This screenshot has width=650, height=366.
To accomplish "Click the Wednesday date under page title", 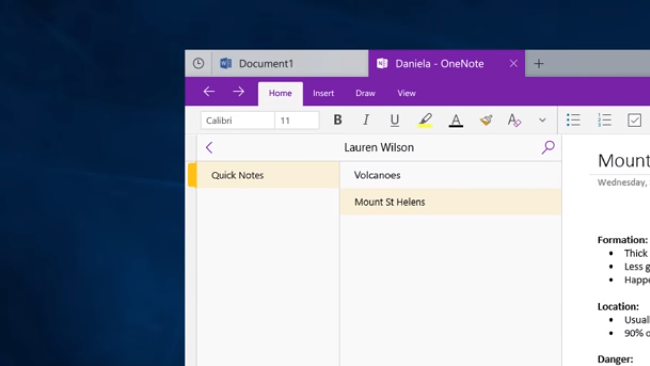I will pos(623,182).
